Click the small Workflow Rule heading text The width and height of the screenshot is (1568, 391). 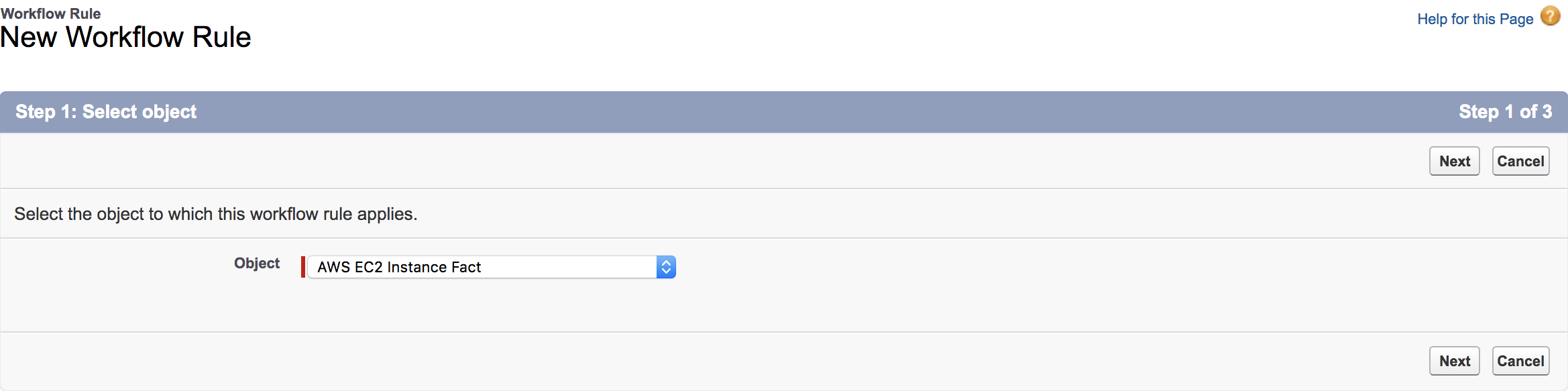51,13
